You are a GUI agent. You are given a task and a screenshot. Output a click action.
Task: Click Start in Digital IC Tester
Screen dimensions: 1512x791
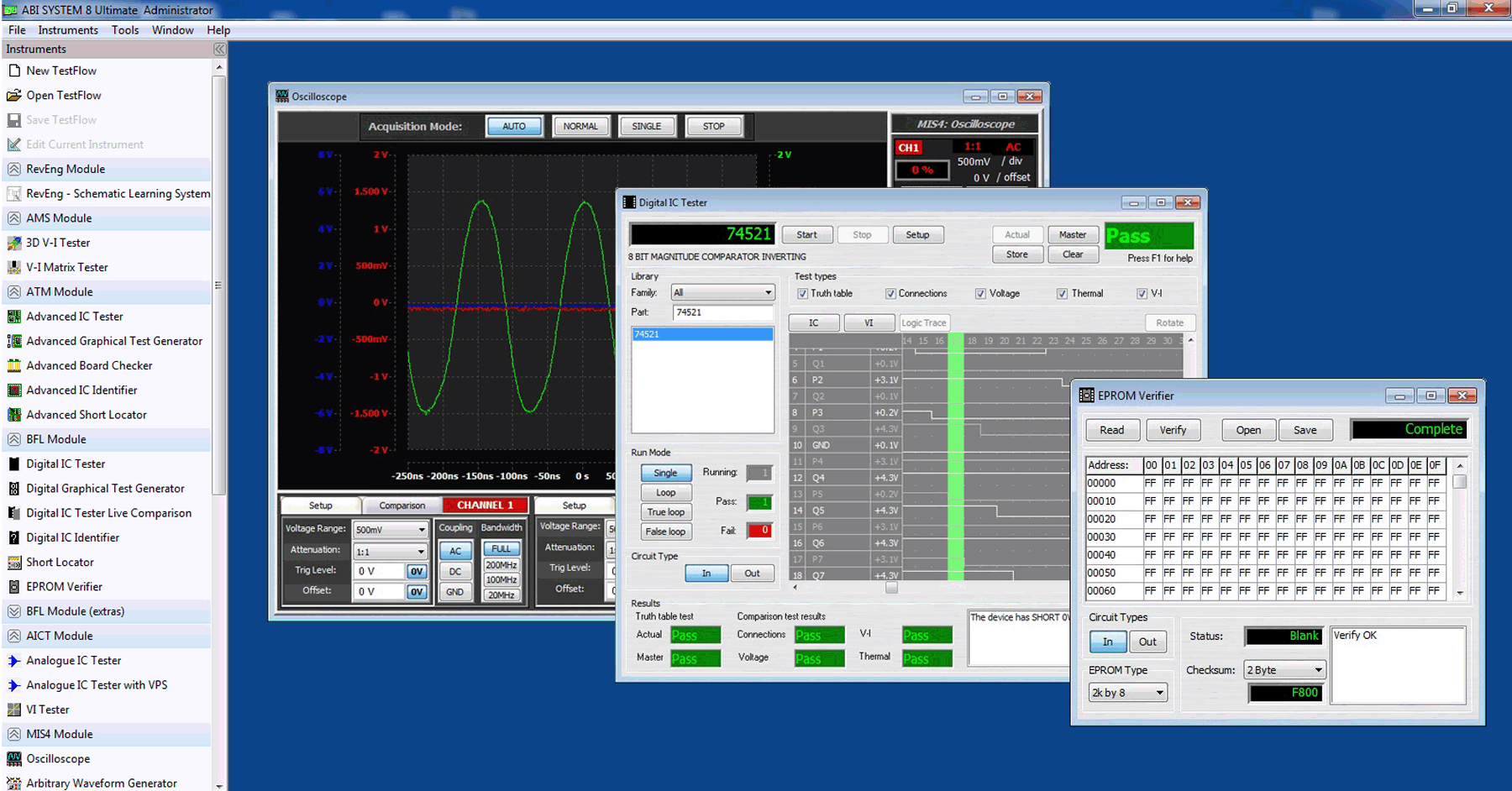click(x=807, y=235)
